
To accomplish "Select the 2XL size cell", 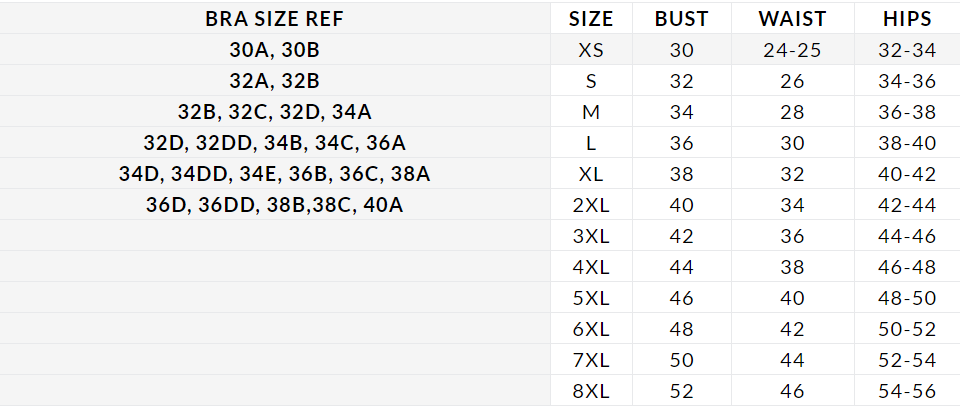I will point(591,204).
